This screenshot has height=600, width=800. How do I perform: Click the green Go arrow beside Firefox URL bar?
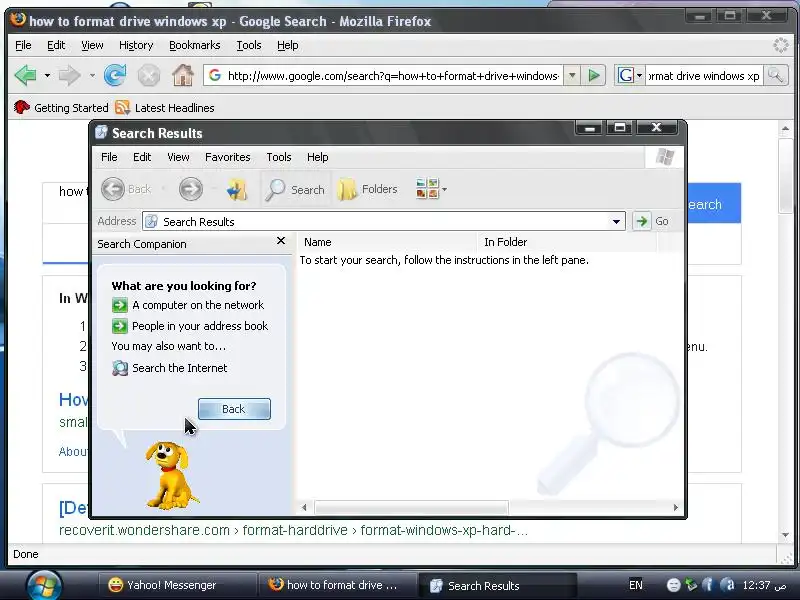tap(593, 76)
